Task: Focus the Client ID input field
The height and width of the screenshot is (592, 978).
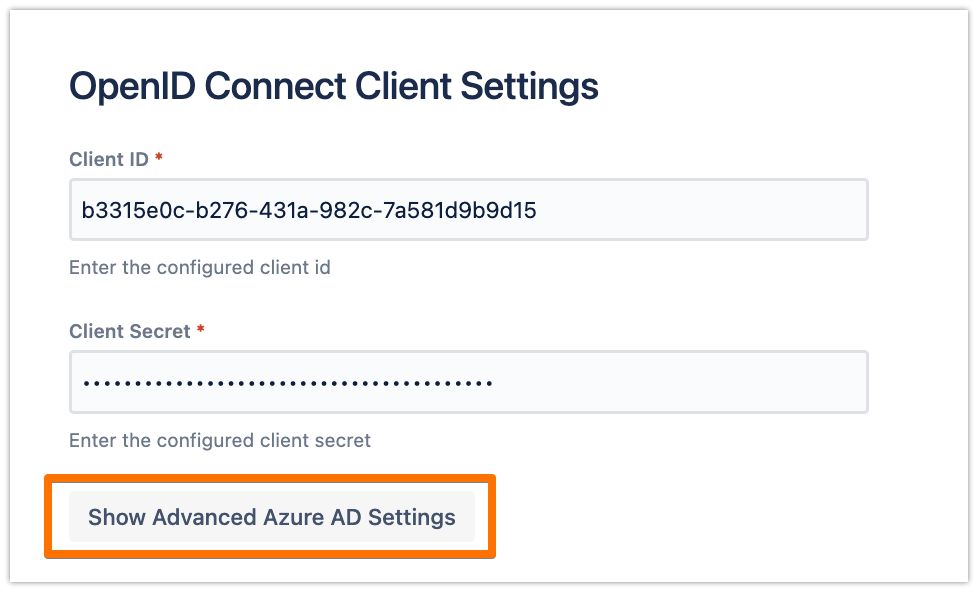Action: tap(468, 210)
